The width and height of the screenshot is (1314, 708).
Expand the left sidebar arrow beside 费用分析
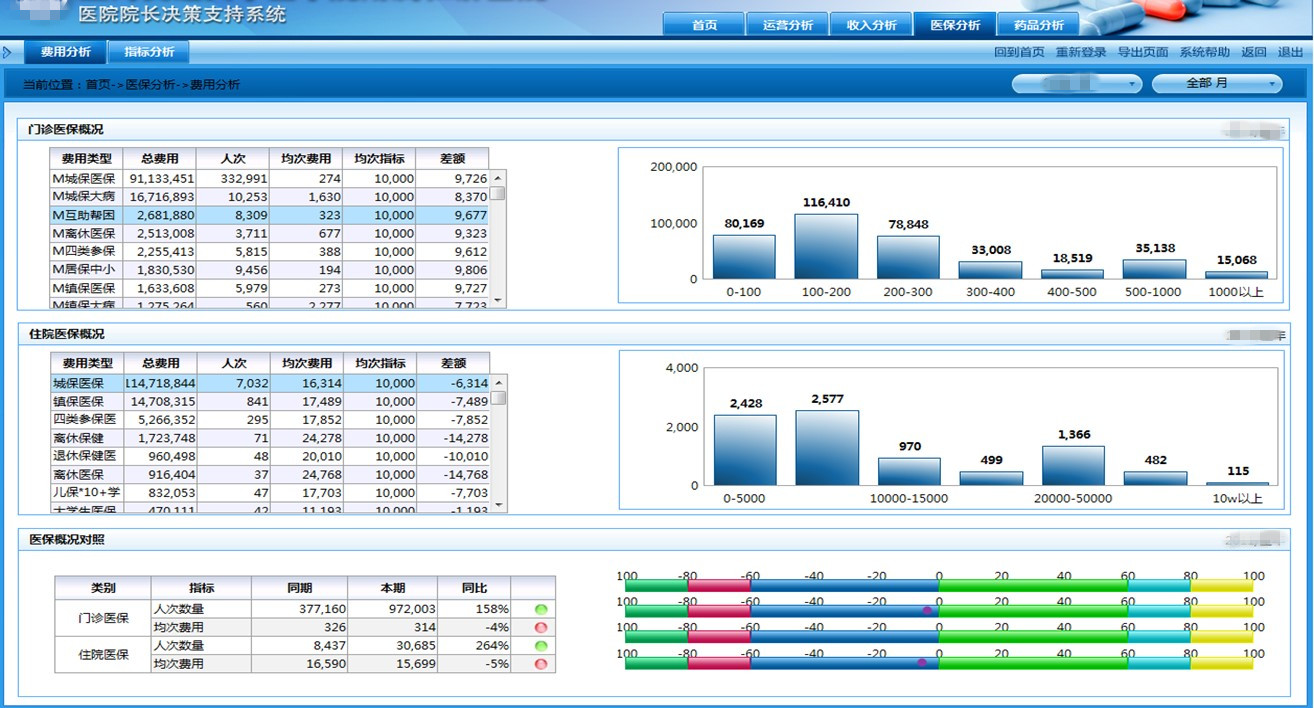[8, 52]
